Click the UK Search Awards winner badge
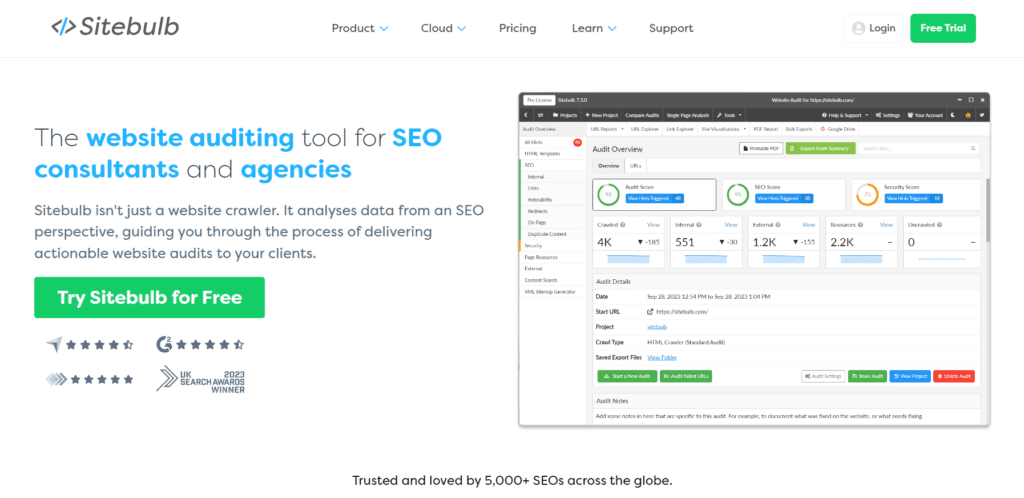Screen dimensions: 1024x498 tap(200, 379)
